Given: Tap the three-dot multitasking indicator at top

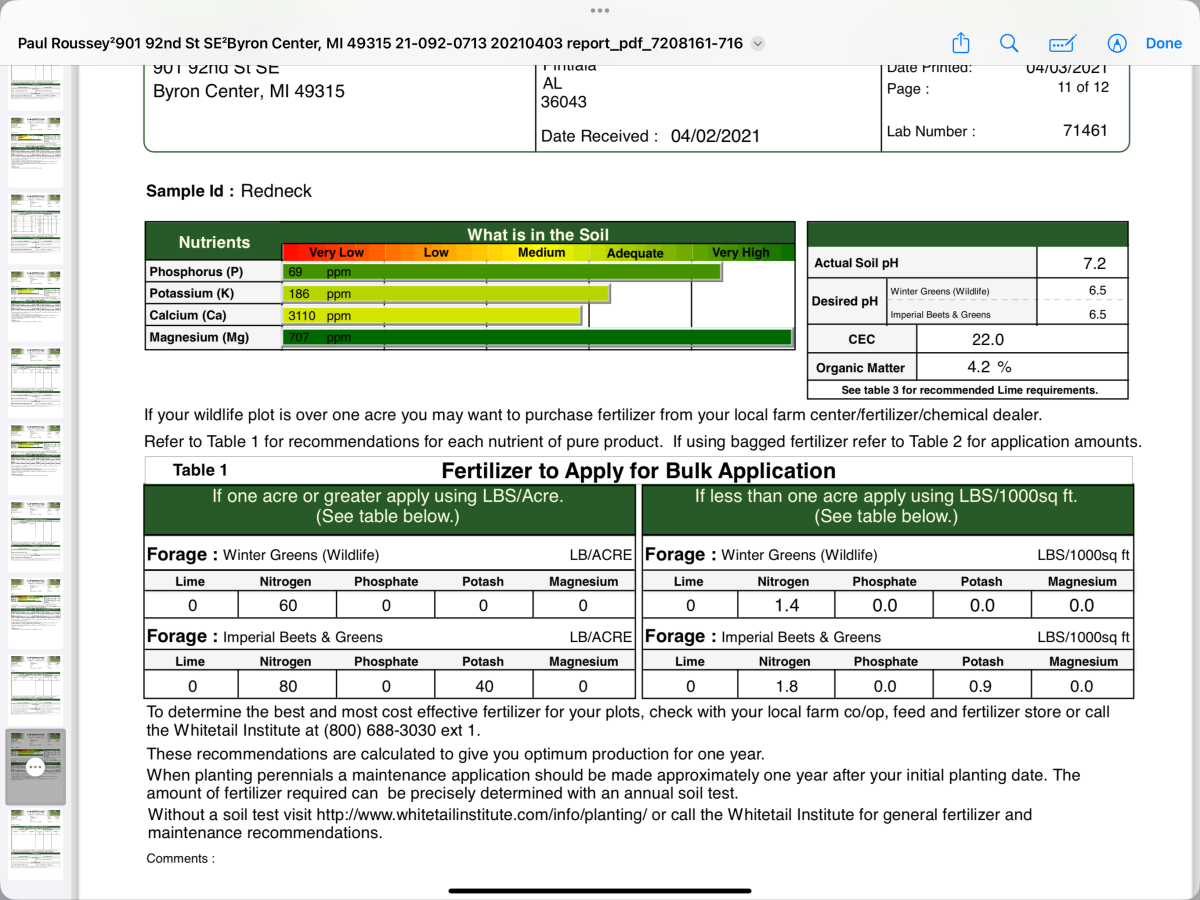Looking at the screenshot, I should pyautogui.click(x=600, y=10).
